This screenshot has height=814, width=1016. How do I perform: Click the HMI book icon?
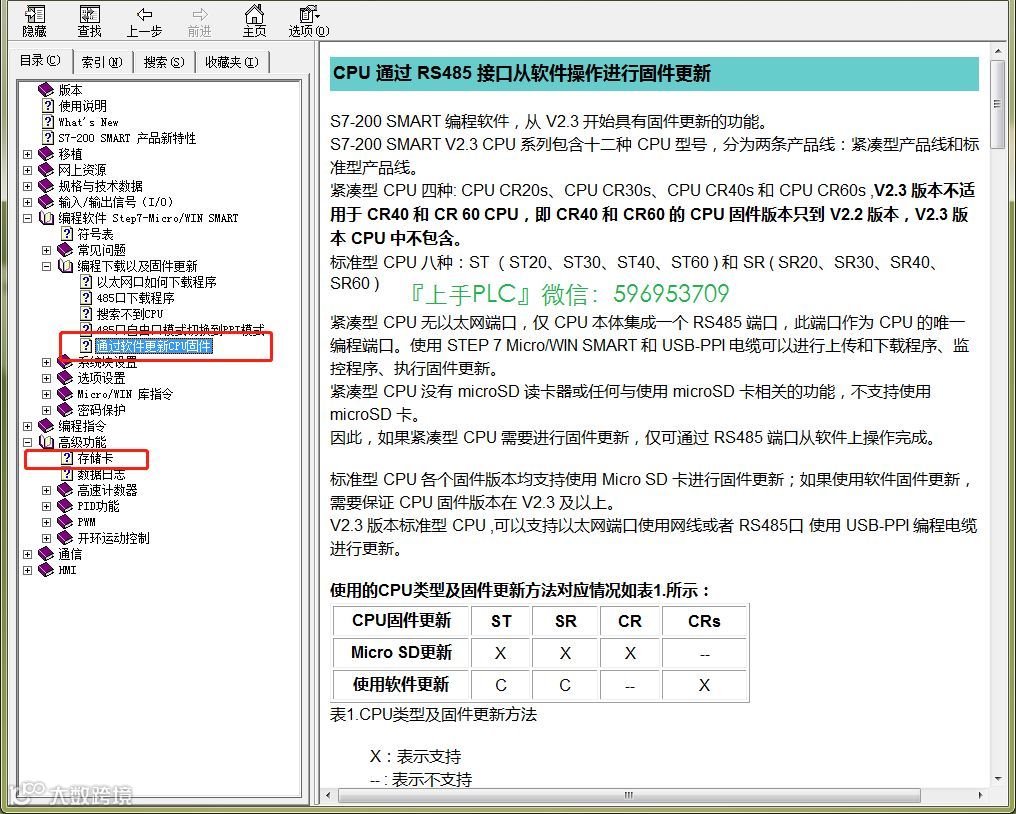pyautogui.click(x=45, y=570)
